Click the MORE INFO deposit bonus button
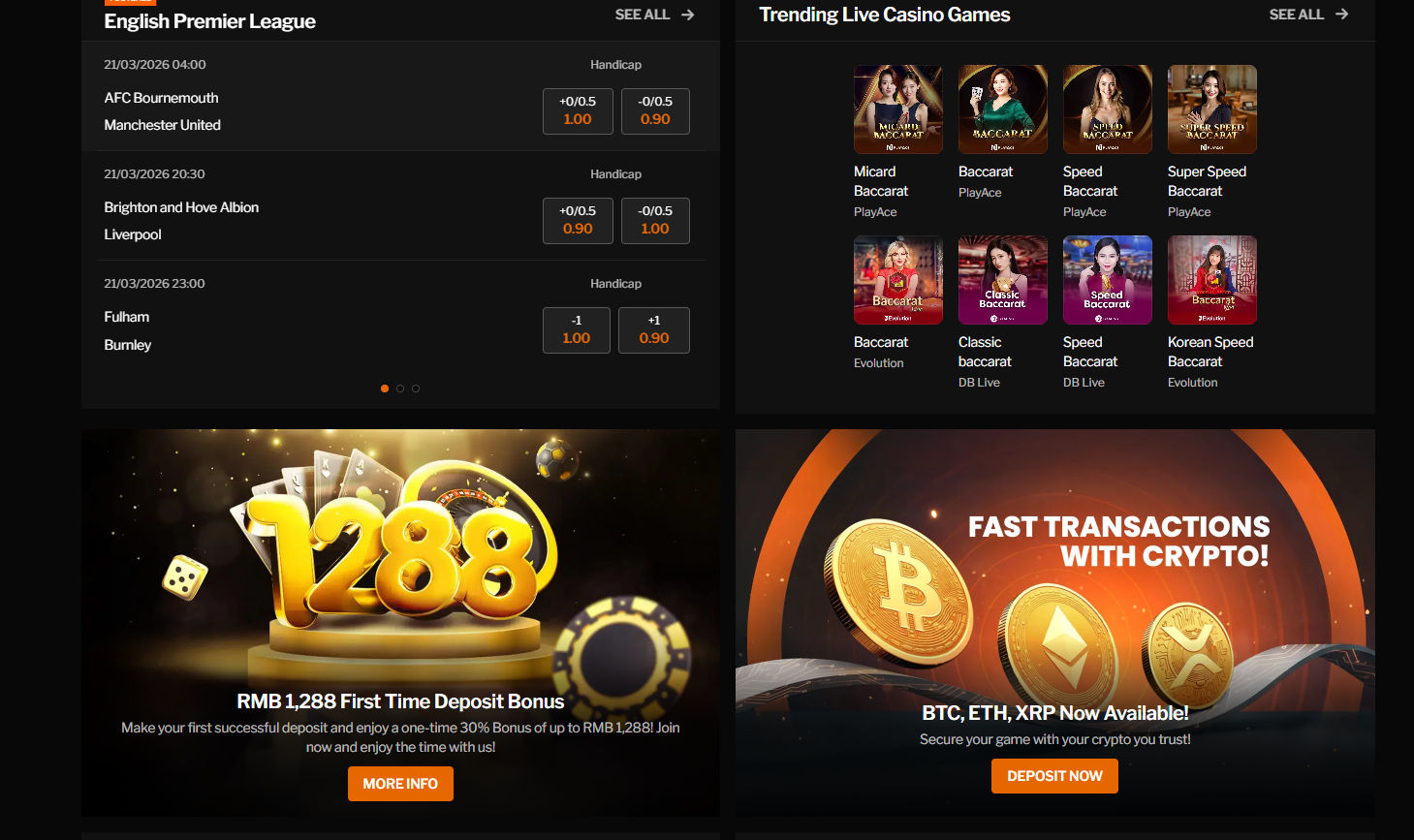Screen dimensions: 1414x840 (x=400, y=784)
